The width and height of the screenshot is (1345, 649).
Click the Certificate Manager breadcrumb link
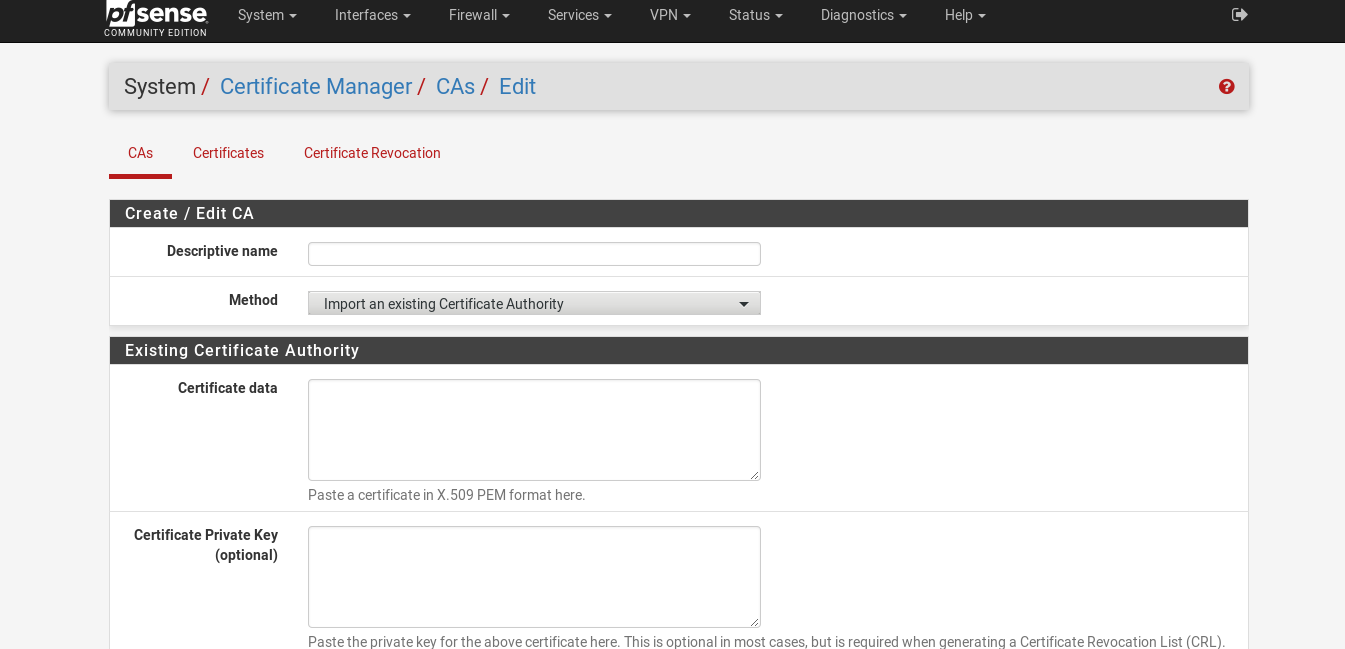click(316, 87)
